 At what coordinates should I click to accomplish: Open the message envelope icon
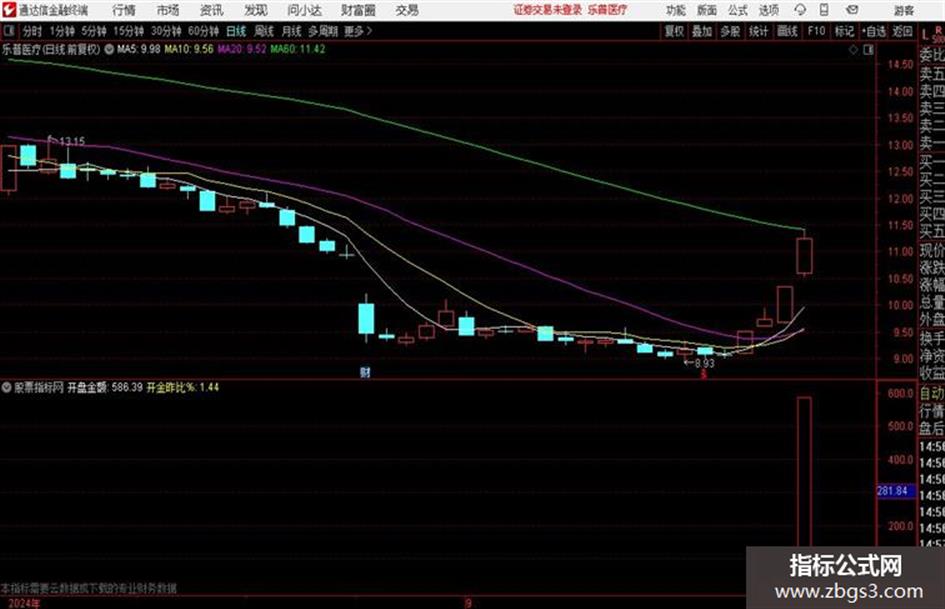852,10
